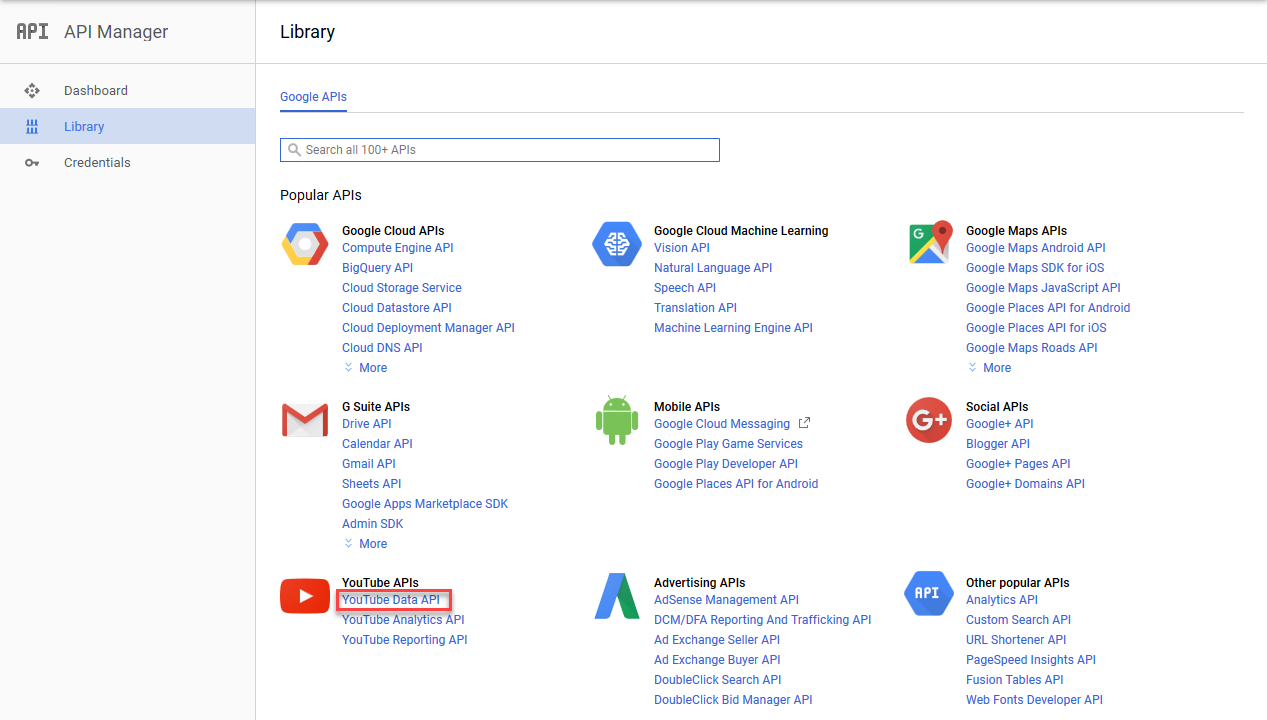This screenshot has height=720, width=1267.
Task: Select Library in the sidebar
Action: click(127, 126)
